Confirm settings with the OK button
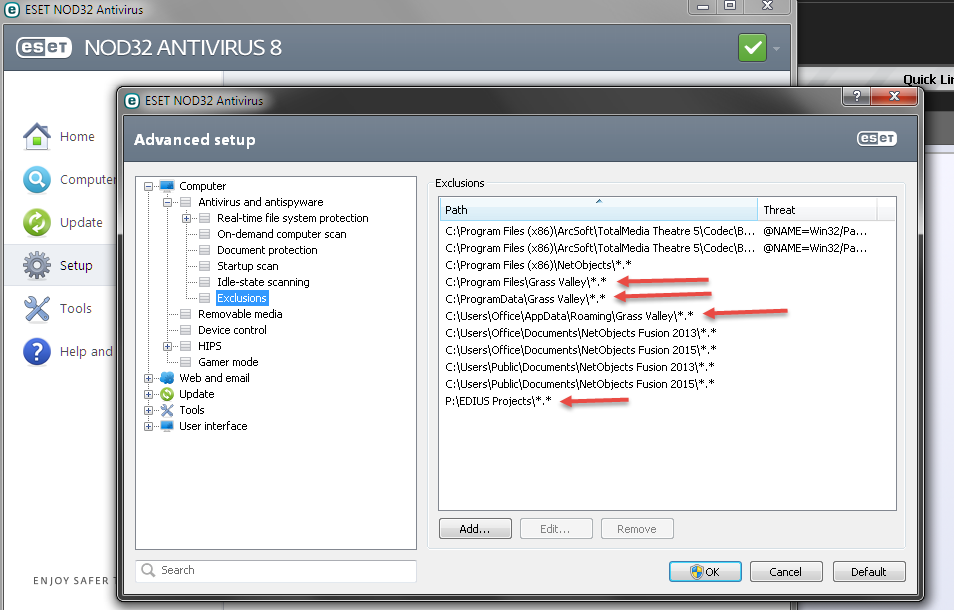This screenshot has height=610, width=954. (x=705, y=572)
